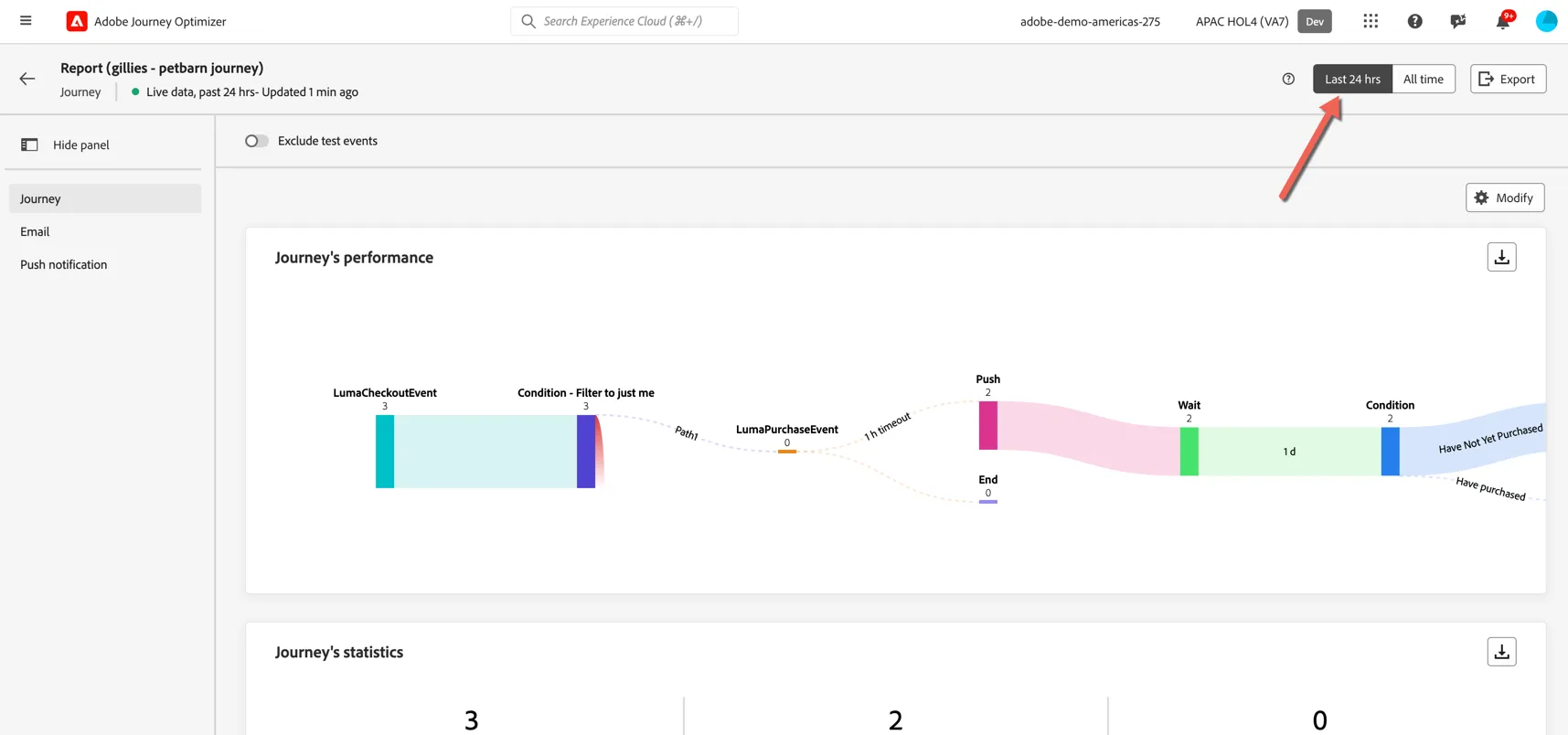Open the help question mark icon
This screenshot has width=1568, height=735.
coord(1414,21)
